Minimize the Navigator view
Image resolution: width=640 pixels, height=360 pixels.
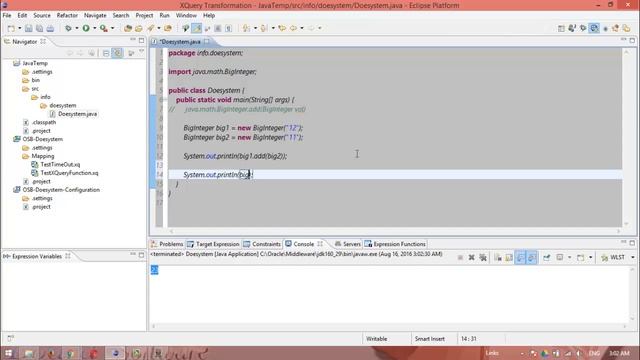[133, 40]
